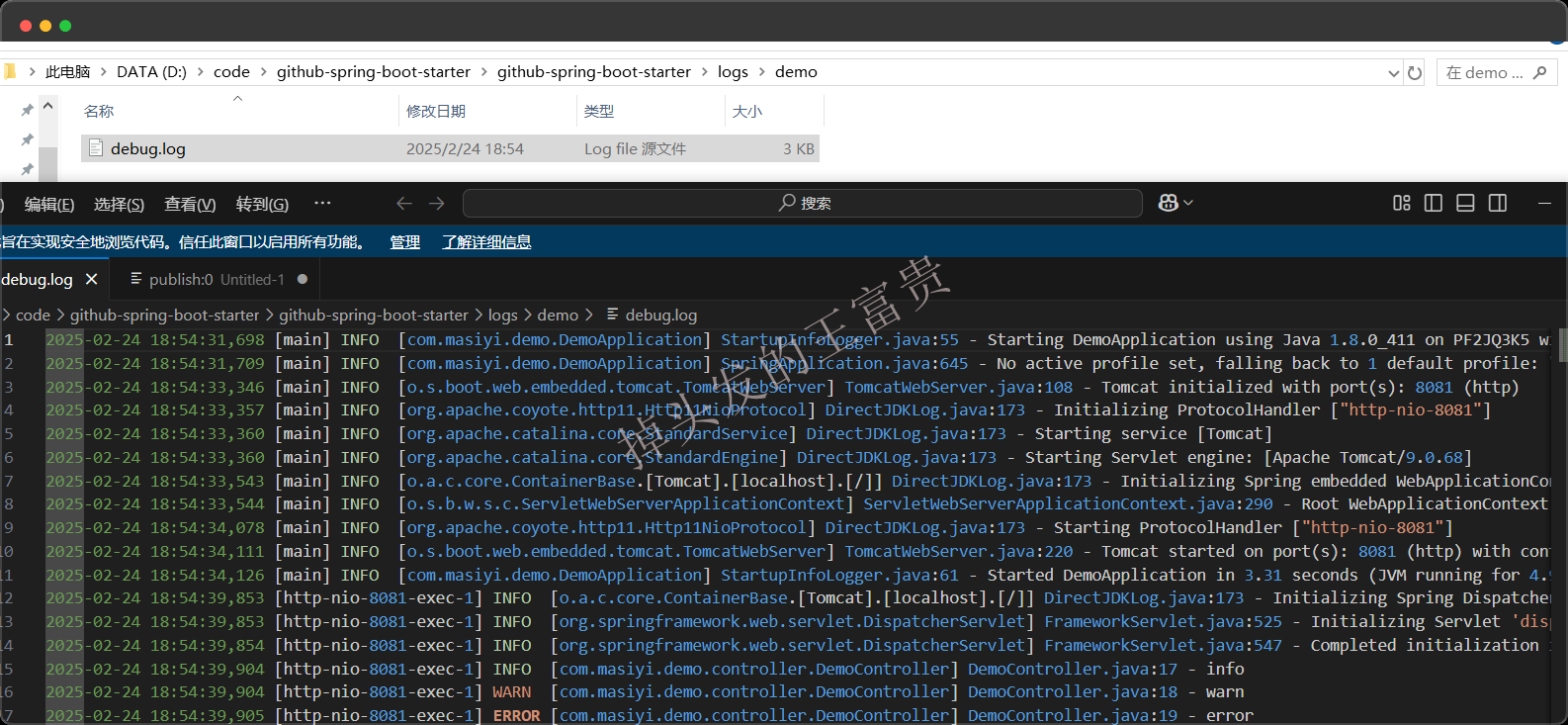Sort by the 大小 column header

(747, 112)
